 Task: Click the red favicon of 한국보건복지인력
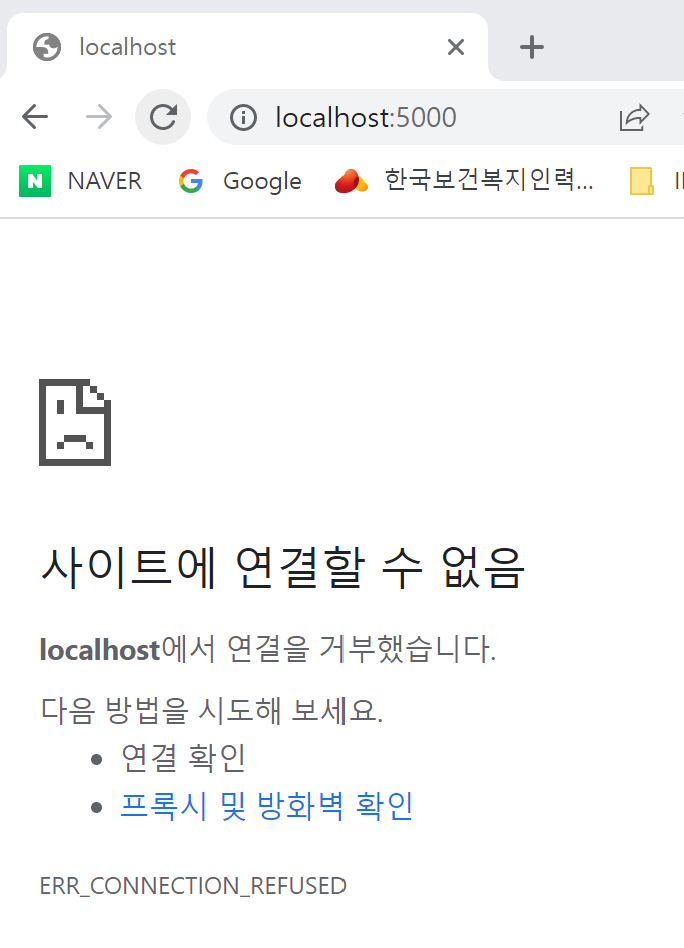[x=351, y=181]
